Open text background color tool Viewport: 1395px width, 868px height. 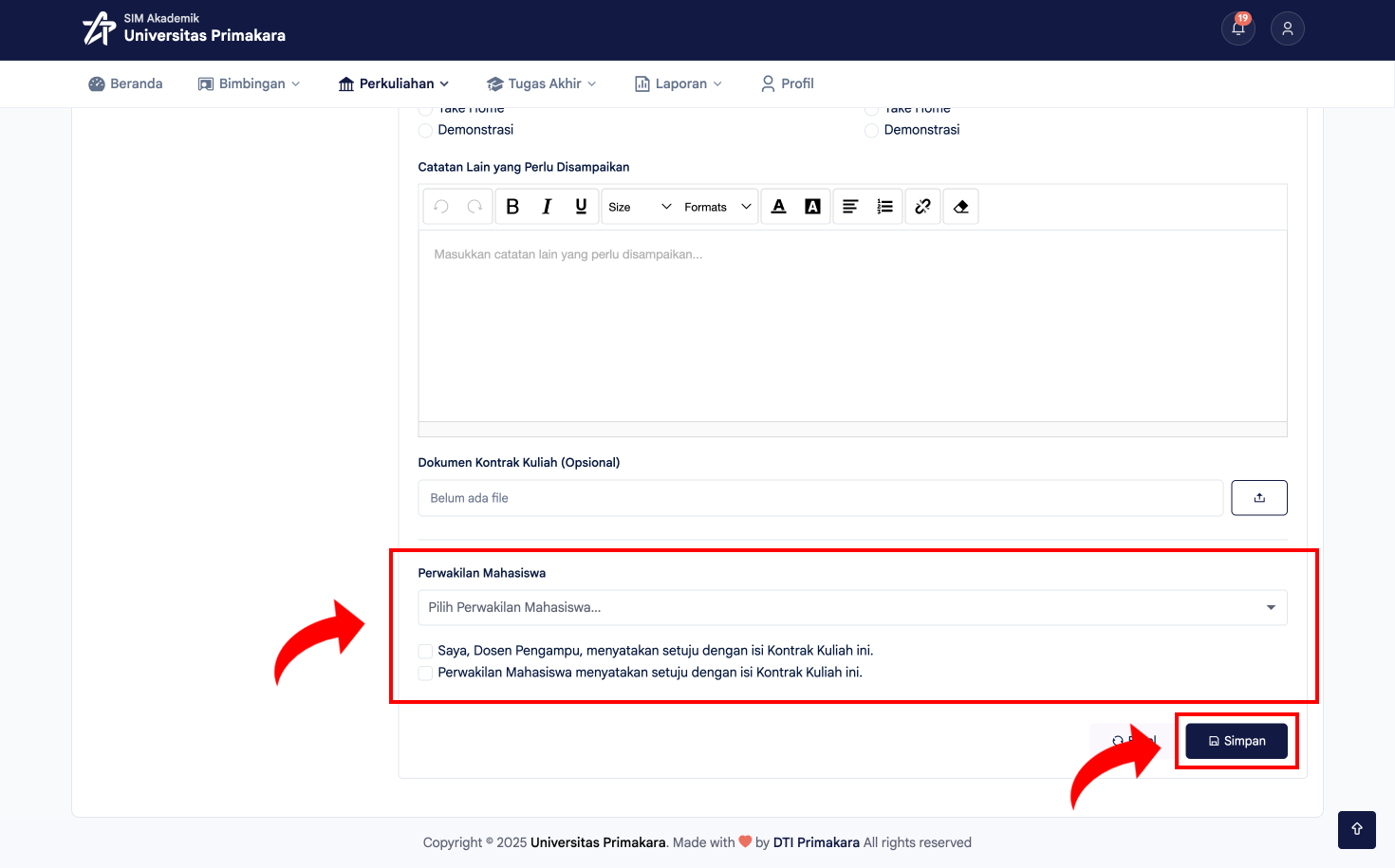(813, 207)
